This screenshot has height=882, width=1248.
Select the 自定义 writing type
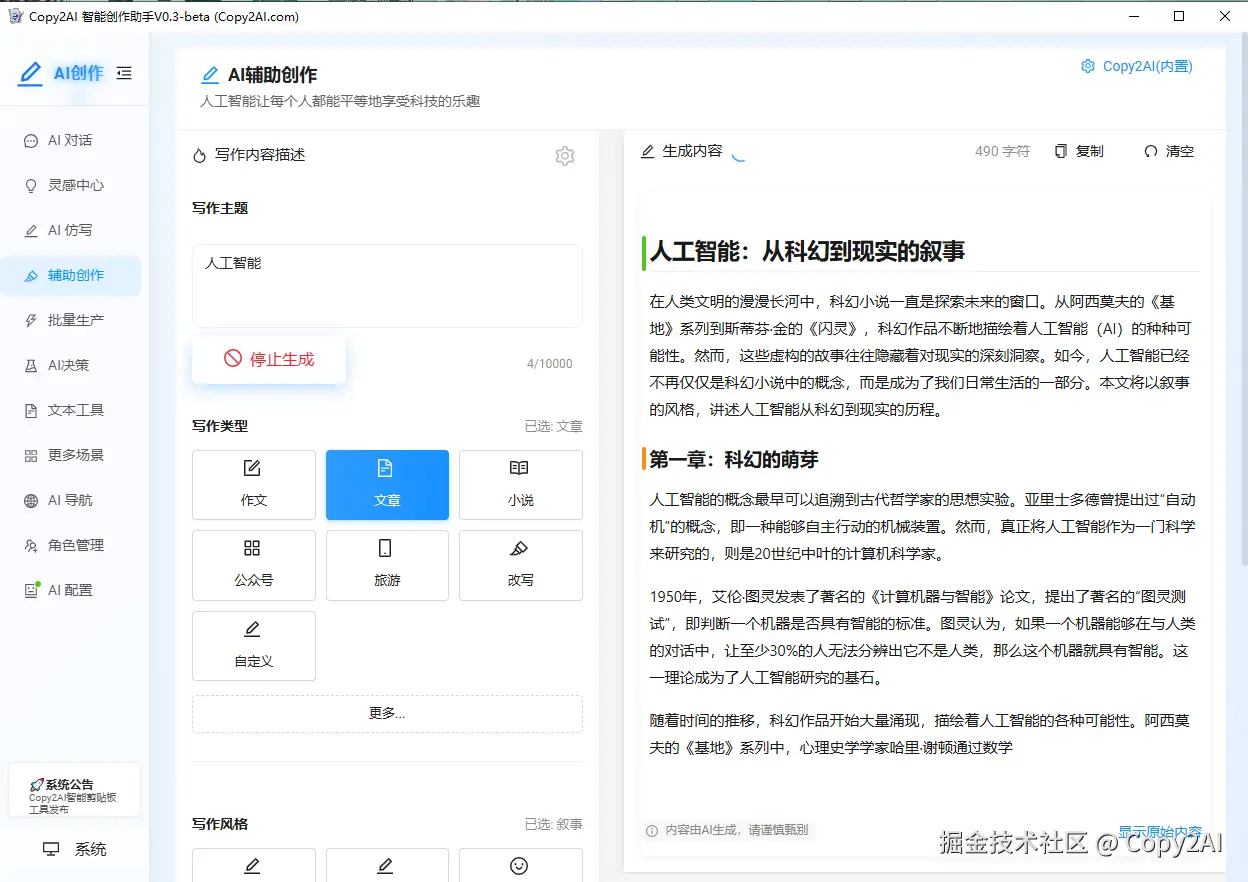tap(254, 646)
